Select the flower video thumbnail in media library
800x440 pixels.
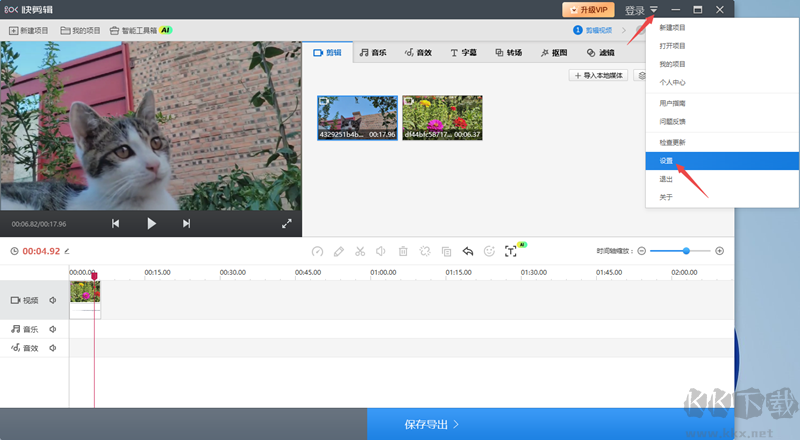click(442, 118)
